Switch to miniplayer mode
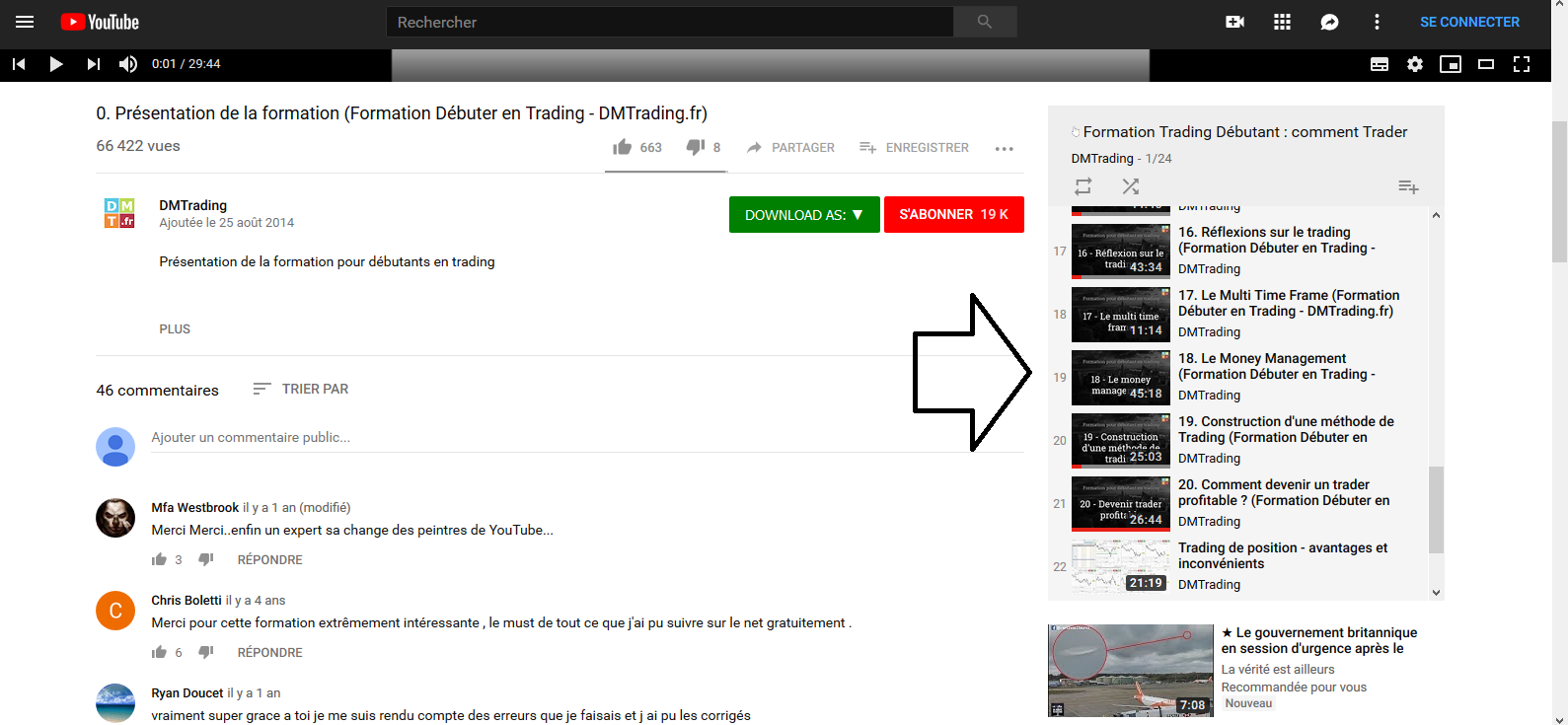This screenshot has height=725, width=1568. [x=1451, y=64]
